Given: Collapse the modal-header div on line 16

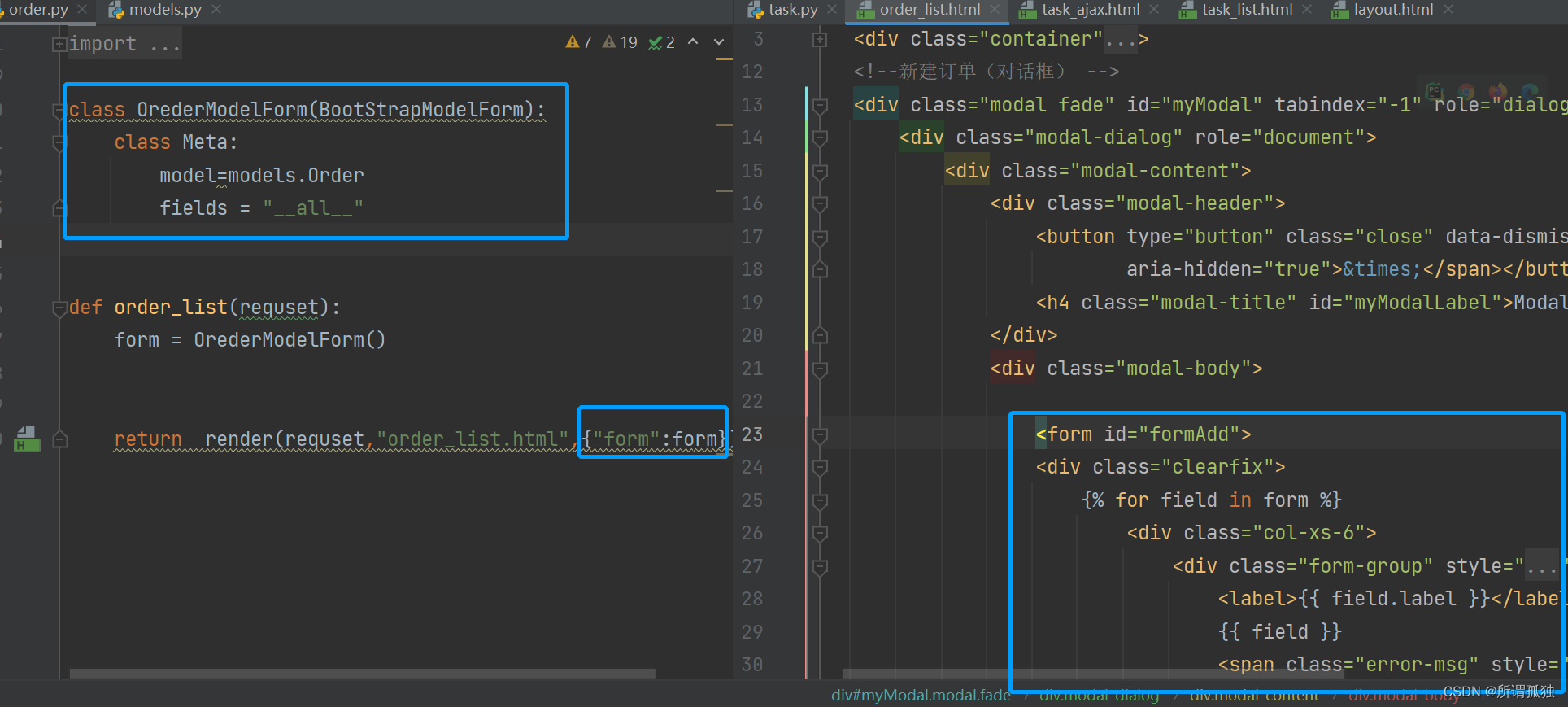Looking at the screenshot, I should (x=820, y=203).
